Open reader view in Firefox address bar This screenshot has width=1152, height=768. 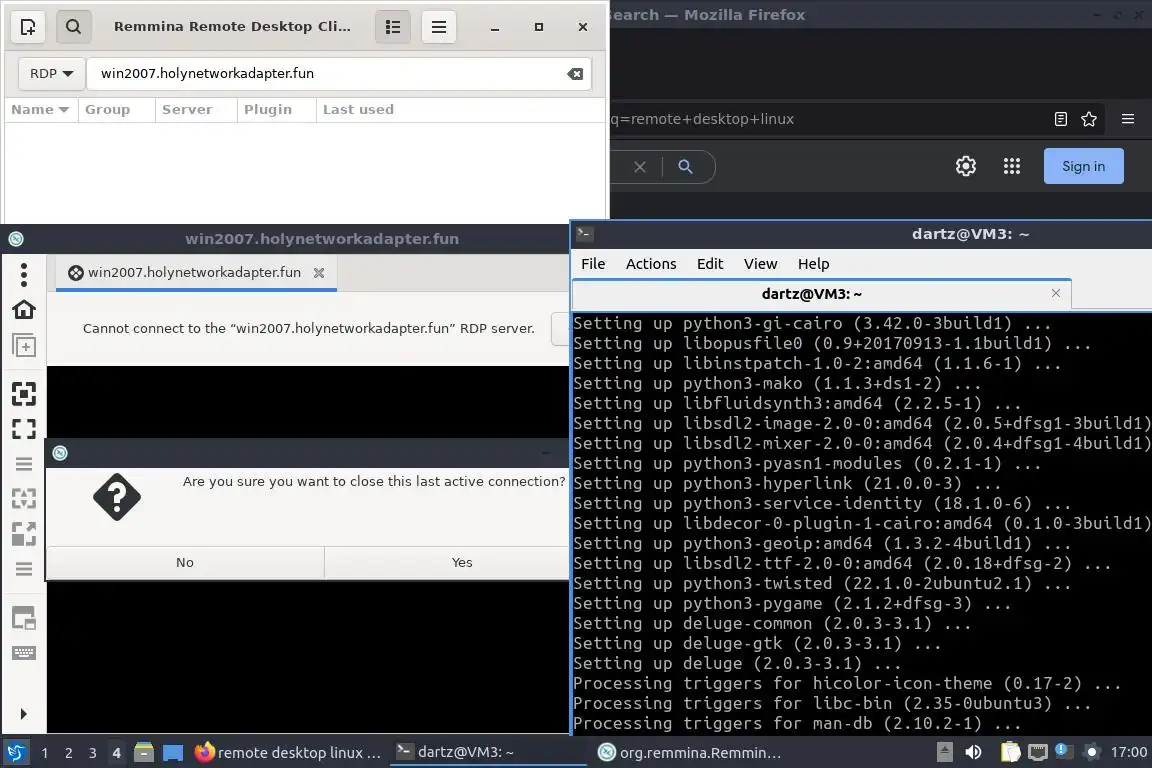(1060, 119)
